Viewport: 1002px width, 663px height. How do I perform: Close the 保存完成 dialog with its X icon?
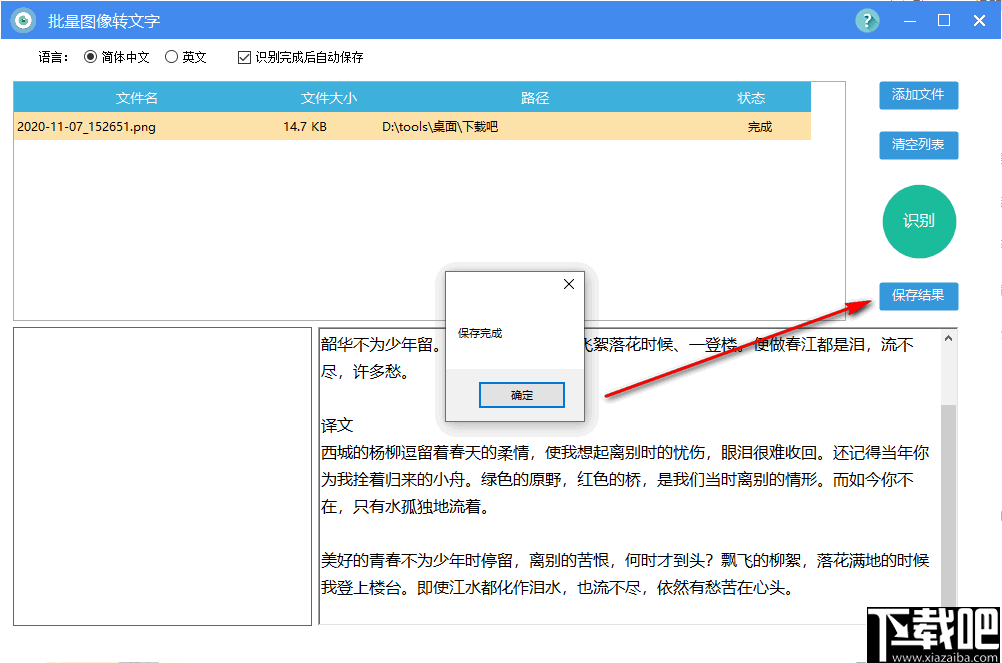pyautogui.click(x=568, y=284)
